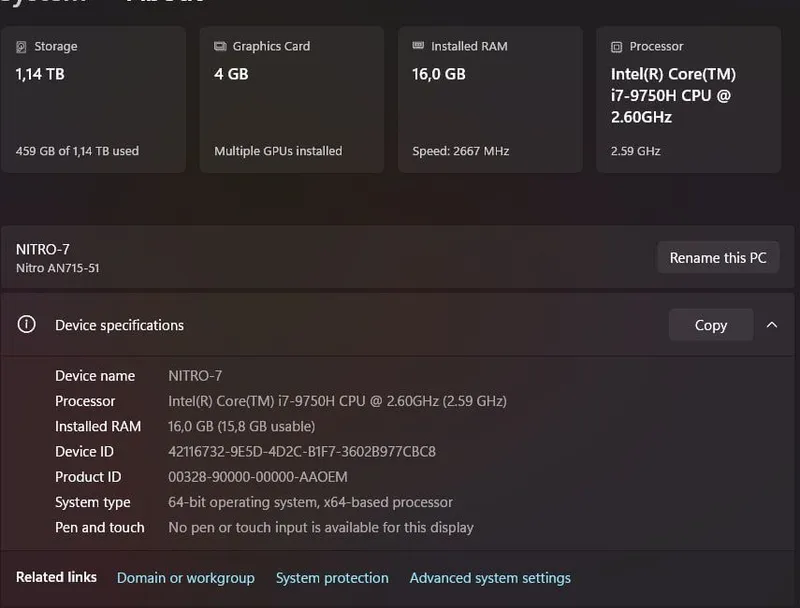Select '16,0 GB (15,8 GB usable)' value
Image resolution: width=800 pixels, height=608 pixels.
[x=241, y=426]
